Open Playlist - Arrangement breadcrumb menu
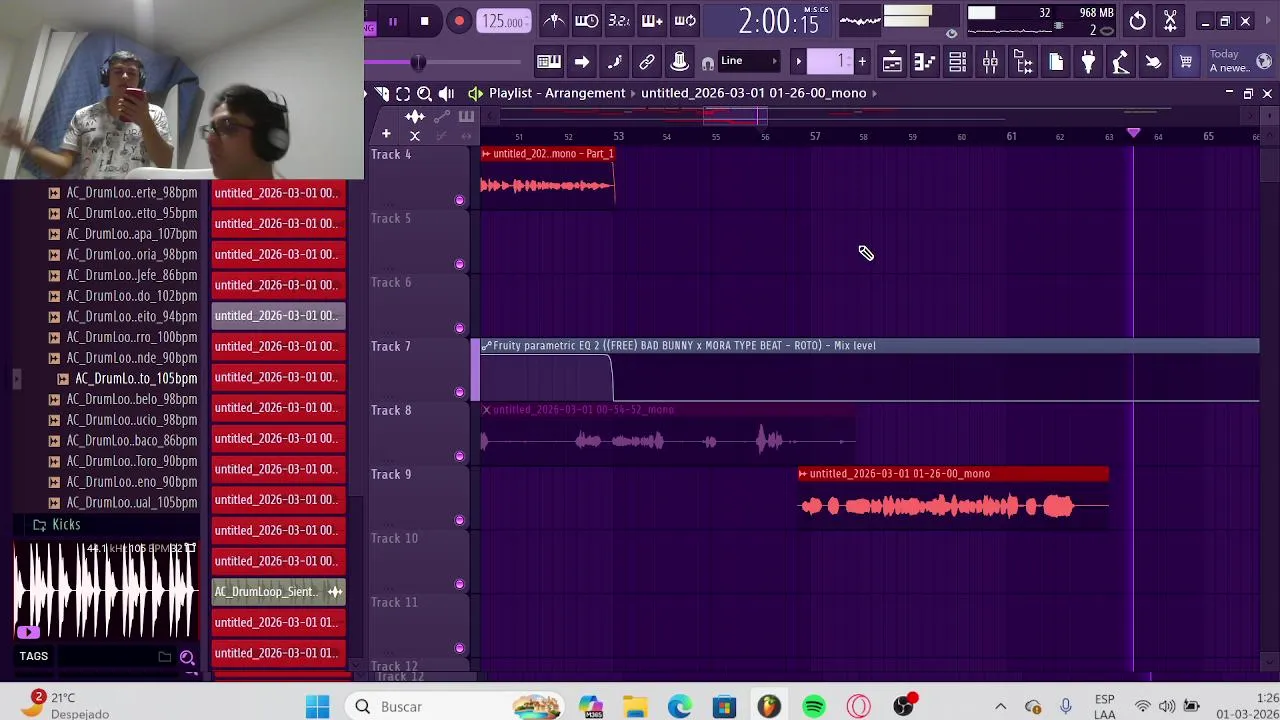This screenshot has height=720, width=1280. pos(557,93)
